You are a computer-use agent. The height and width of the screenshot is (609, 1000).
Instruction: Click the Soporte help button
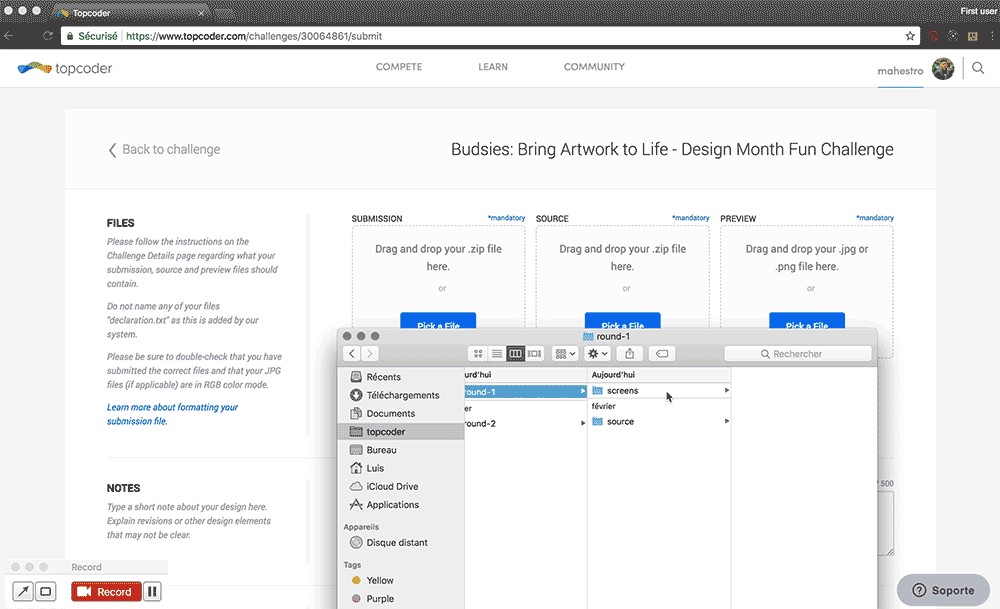tap(943, 591)
